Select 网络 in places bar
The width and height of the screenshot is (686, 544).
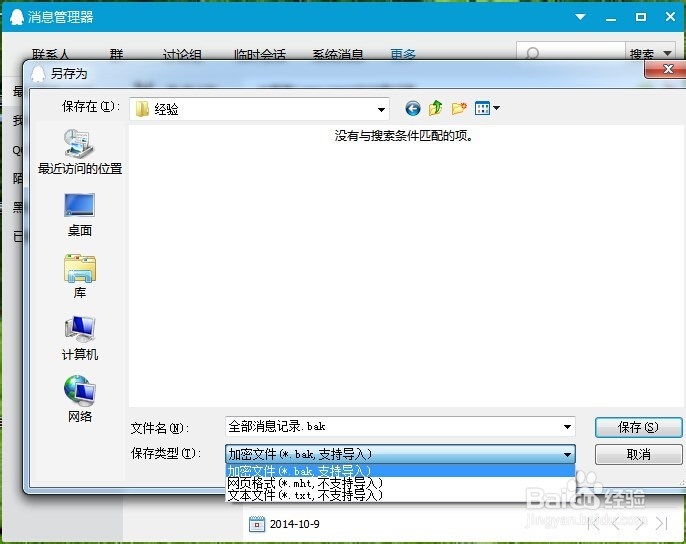click(x=80, y=399)
